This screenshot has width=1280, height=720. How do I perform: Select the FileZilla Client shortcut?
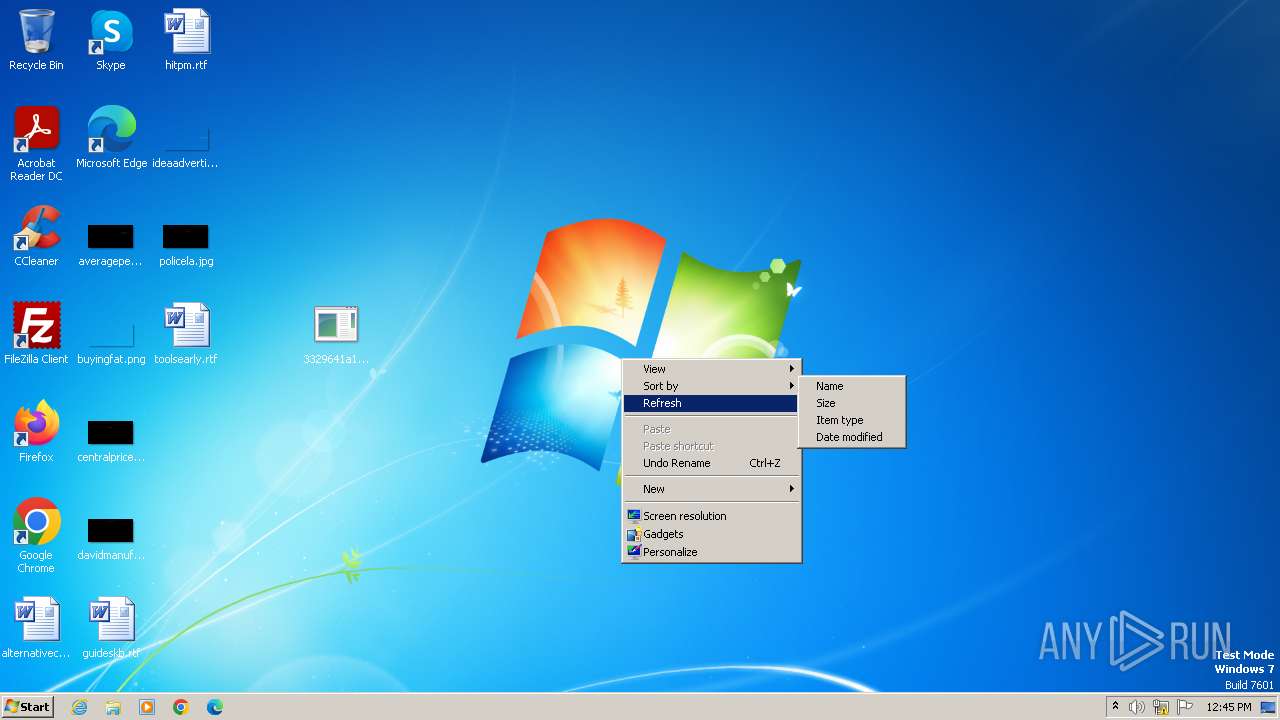click(36, 334)
